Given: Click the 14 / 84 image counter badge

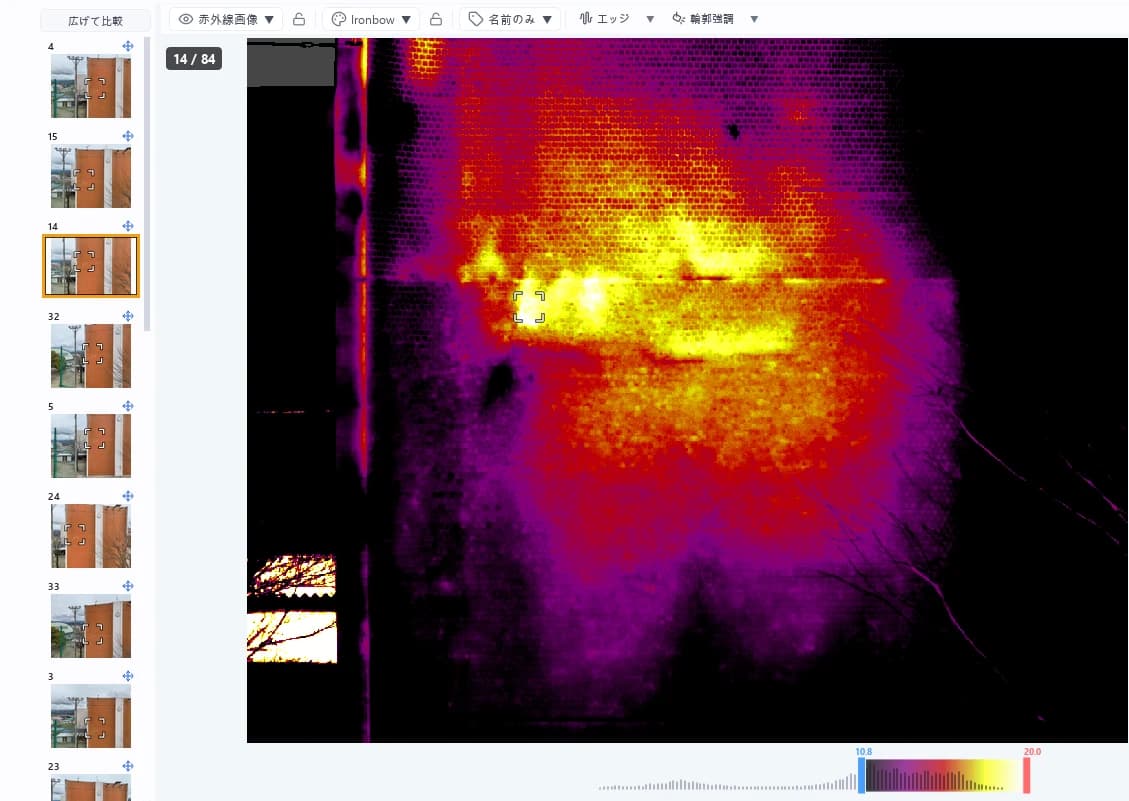Looking at the screenshot, I should click(194, 59).
